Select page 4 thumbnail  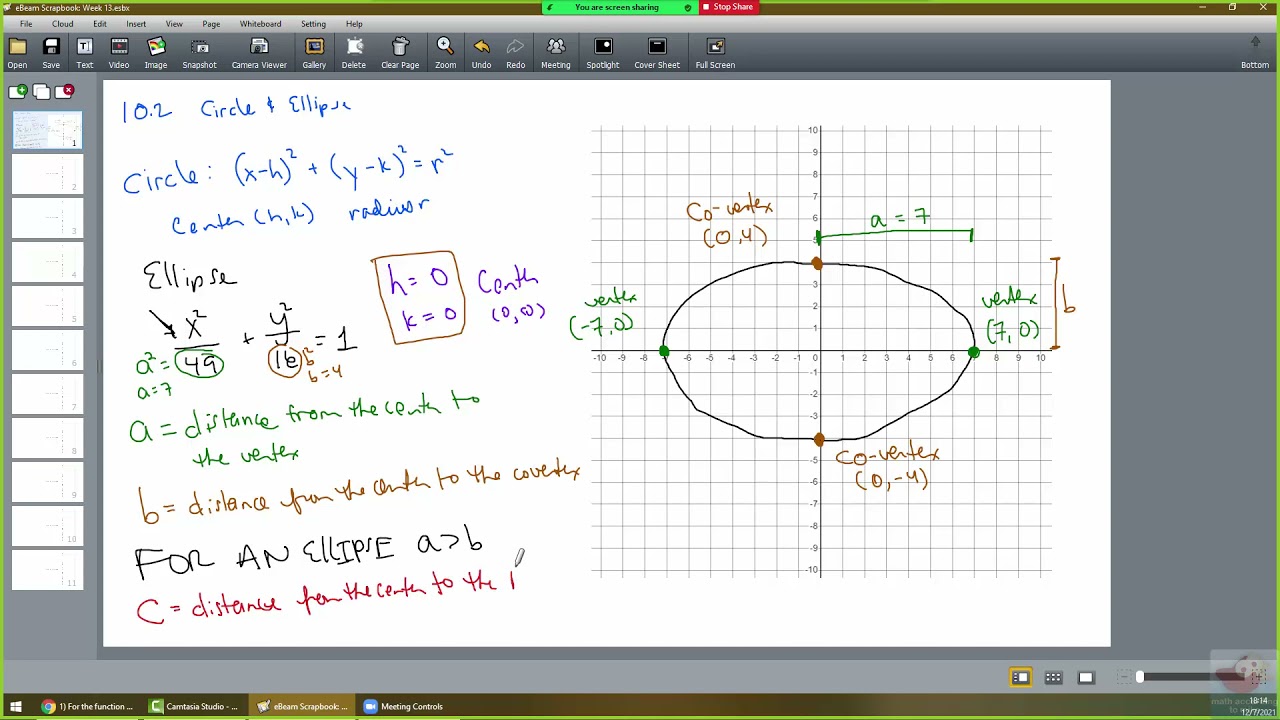47,262
